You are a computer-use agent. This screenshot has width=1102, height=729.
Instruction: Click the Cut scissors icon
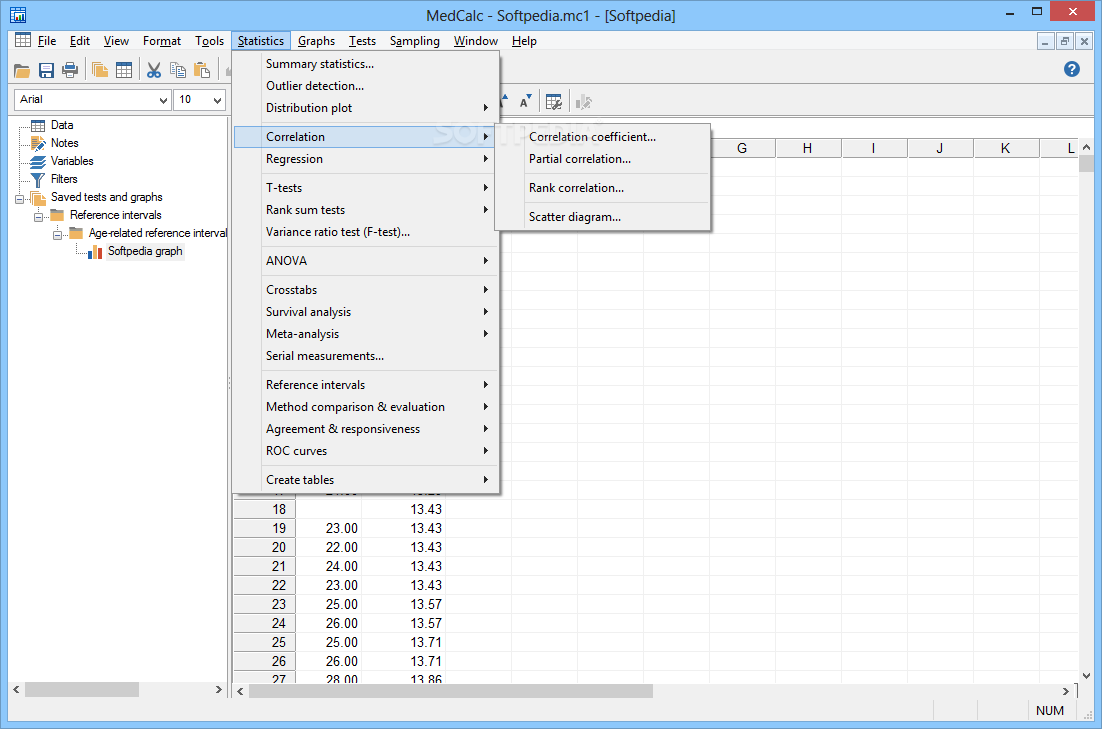click(x=154, y=70)
